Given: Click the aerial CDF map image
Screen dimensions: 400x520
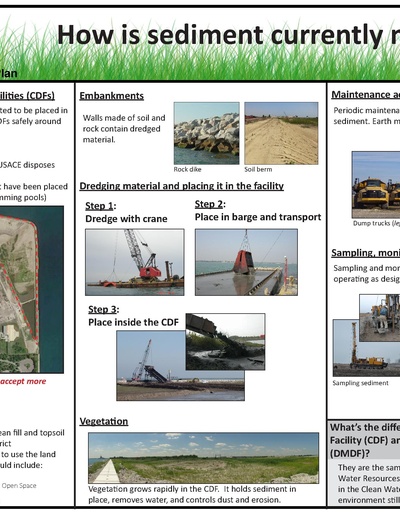Looking at the screenshot, I should [32, 289].
